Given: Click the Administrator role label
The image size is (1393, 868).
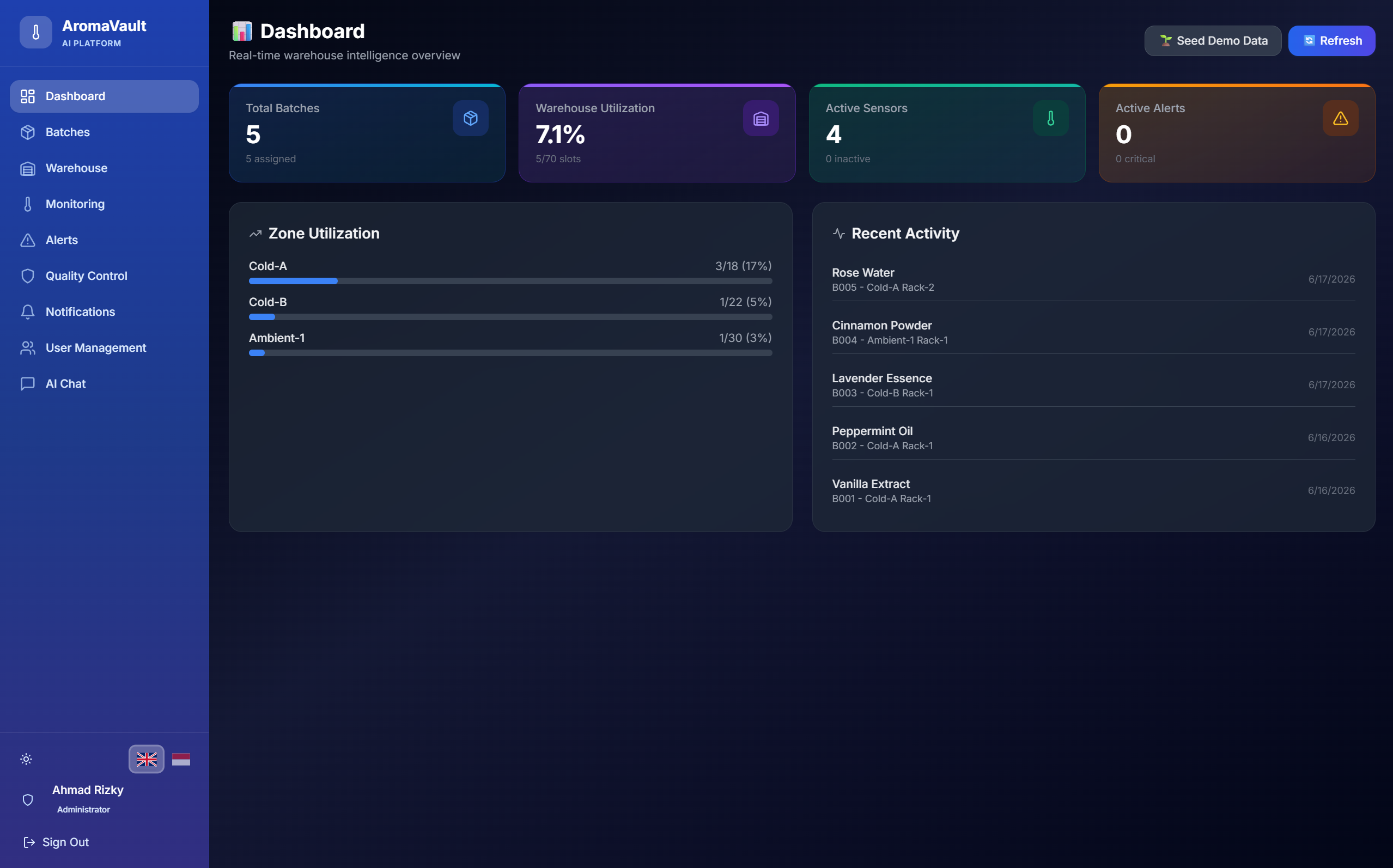Looking at the screenshot, I should coord(83,809).
